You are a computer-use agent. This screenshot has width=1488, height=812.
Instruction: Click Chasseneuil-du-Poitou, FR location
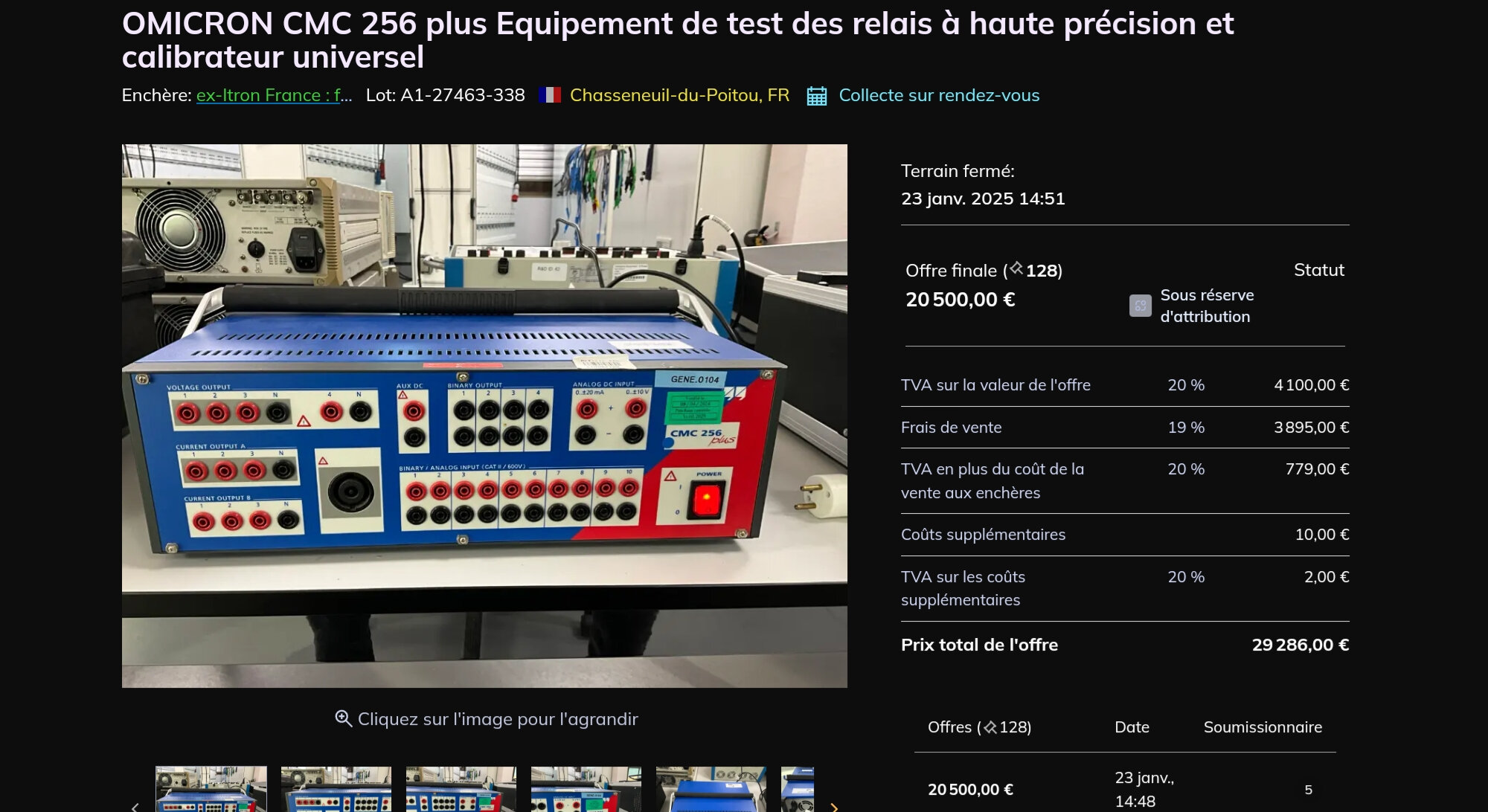point(679,95)
